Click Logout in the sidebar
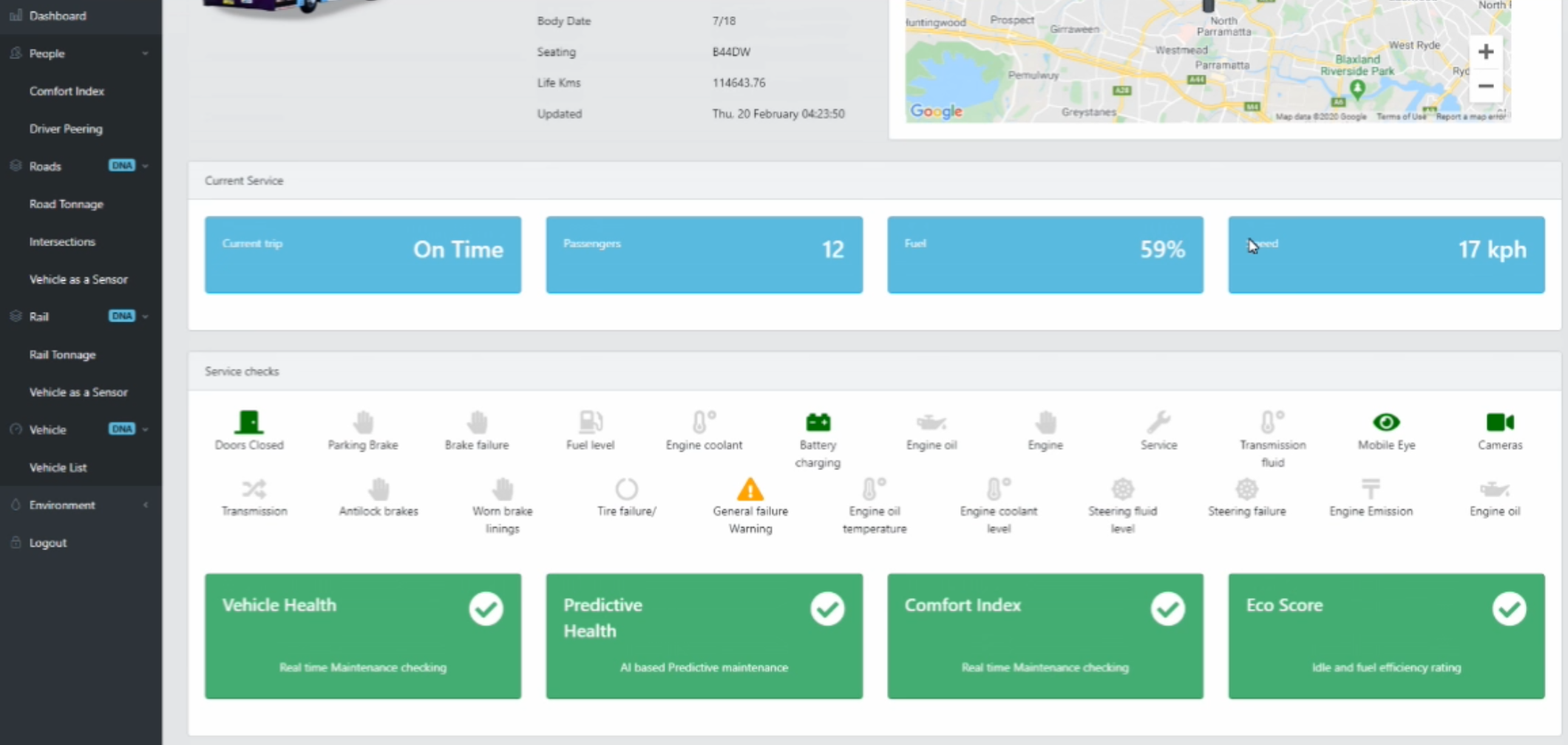Viewport: 1568px width, 745px height. point(47,542)
